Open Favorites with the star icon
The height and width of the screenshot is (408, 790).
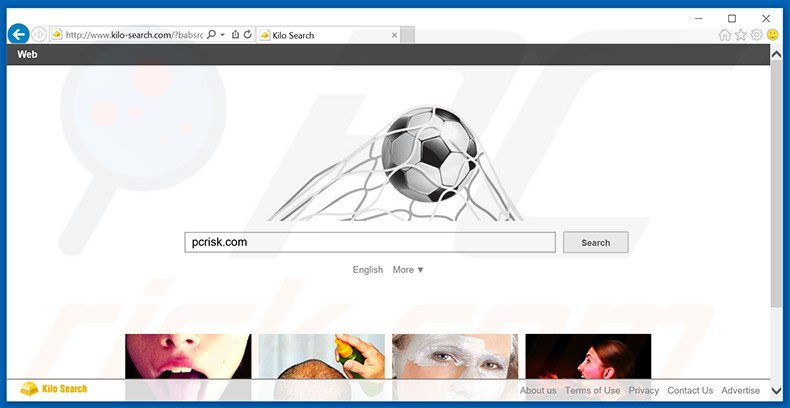741,35
